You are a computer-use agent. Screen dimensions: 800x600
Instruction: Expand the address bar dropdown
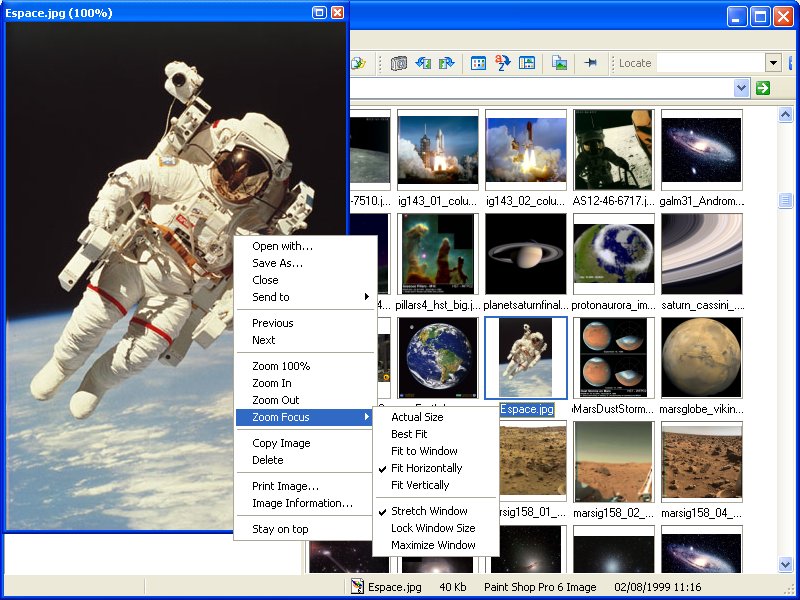click(x=741, y=88)
